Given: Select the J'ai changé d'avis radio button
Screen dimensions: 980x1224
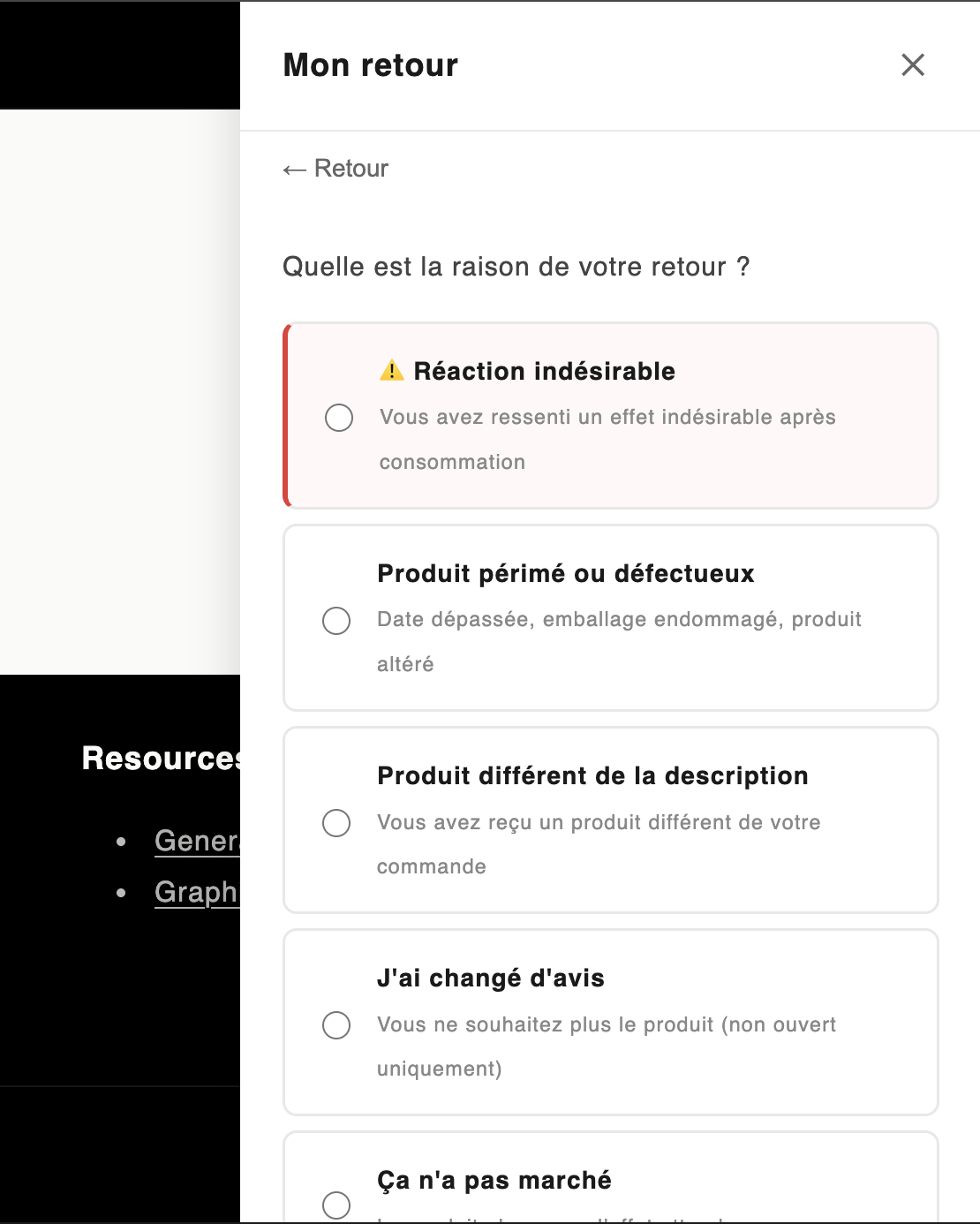Looking at the screenshot, I should coord(338,1025).
